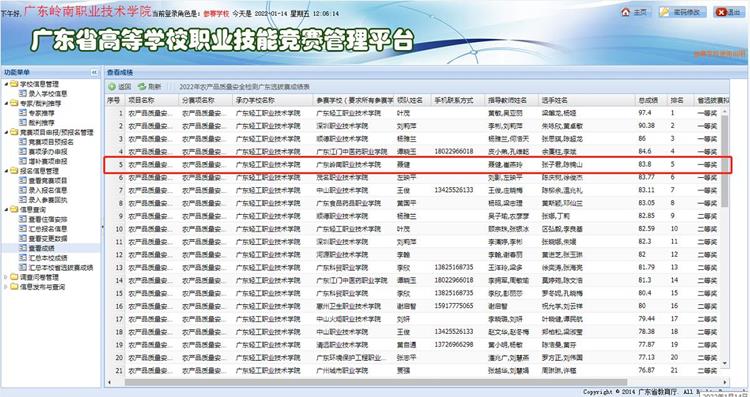Screen dimensions: 750x397
Task: Click the page icon beside 录入学校信息
Action: [x=22, y=94]
